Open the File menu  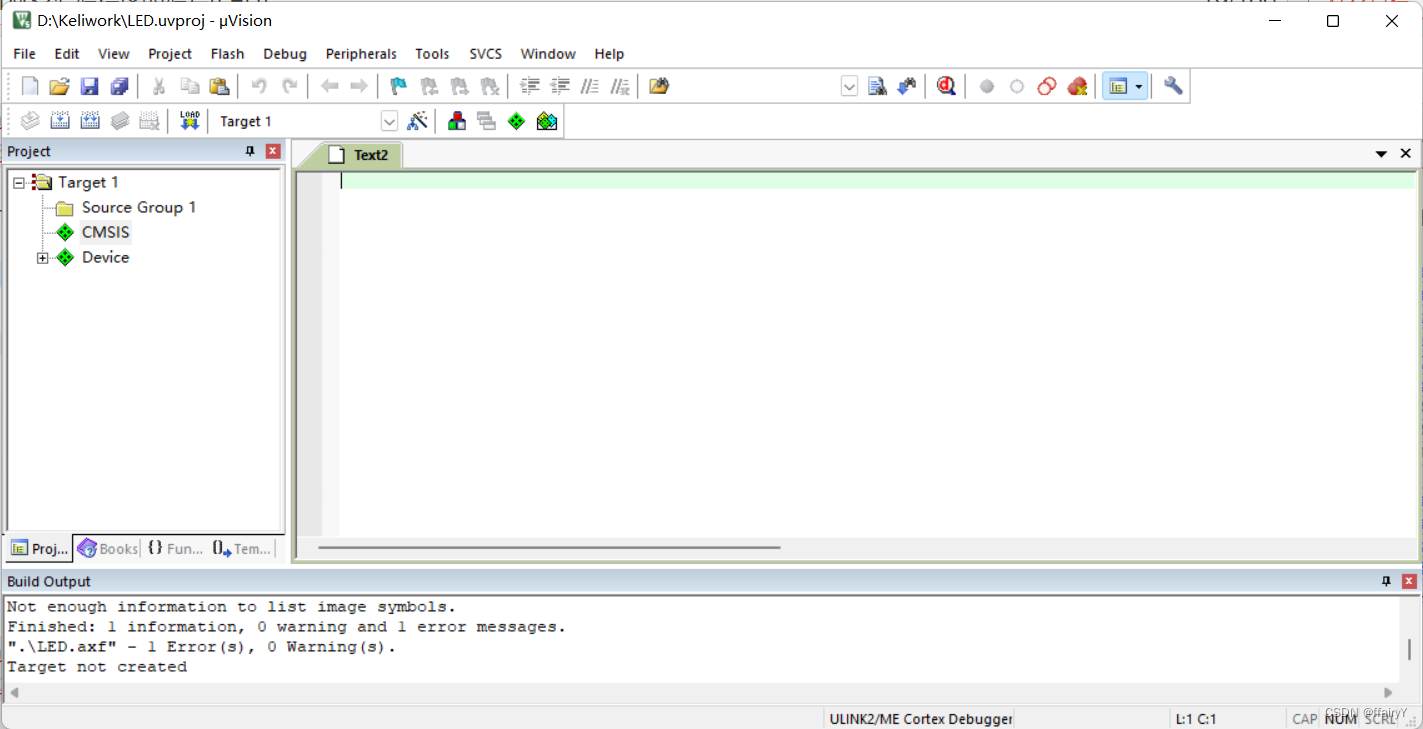tap(24, 54)
